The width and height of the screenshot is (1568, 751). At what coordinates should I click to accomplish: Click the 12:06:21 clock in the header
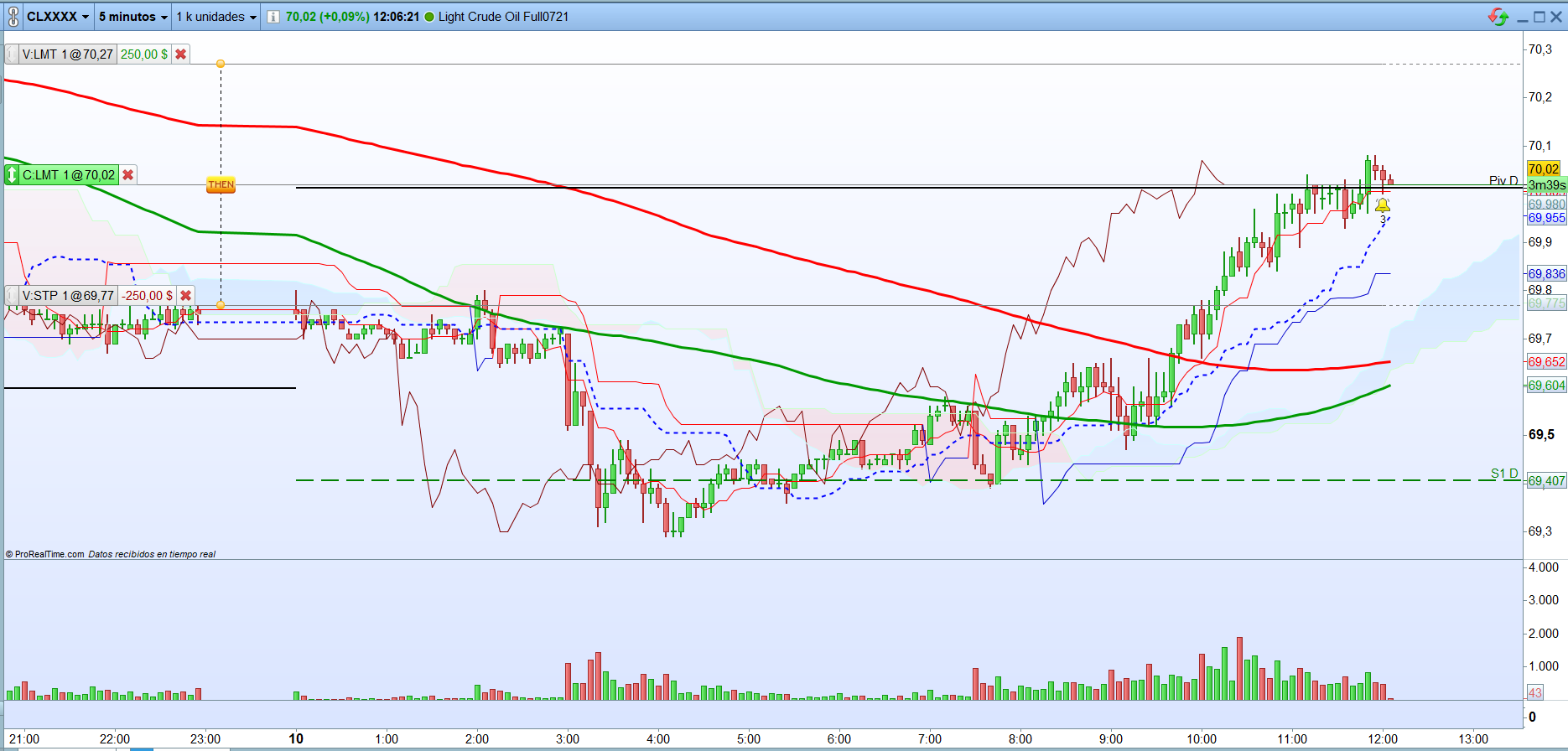point(396,17)
